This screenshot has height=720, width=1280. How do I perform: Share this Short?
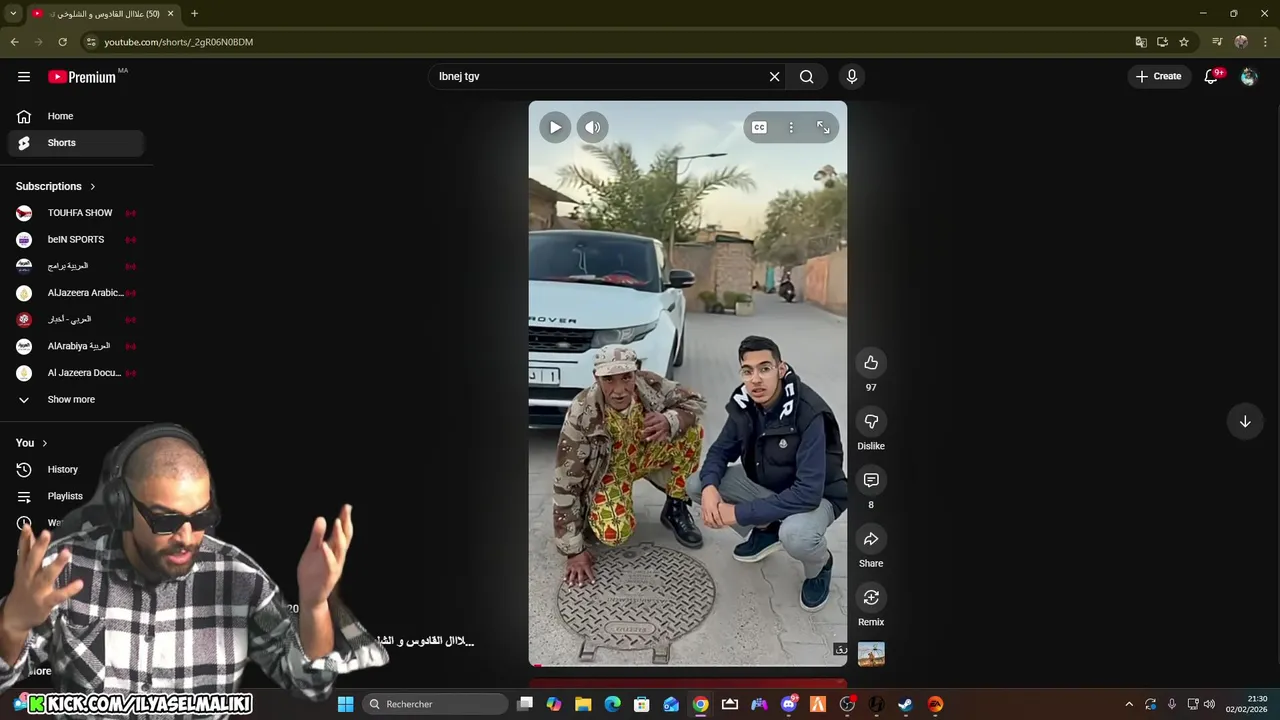point(871,539)
